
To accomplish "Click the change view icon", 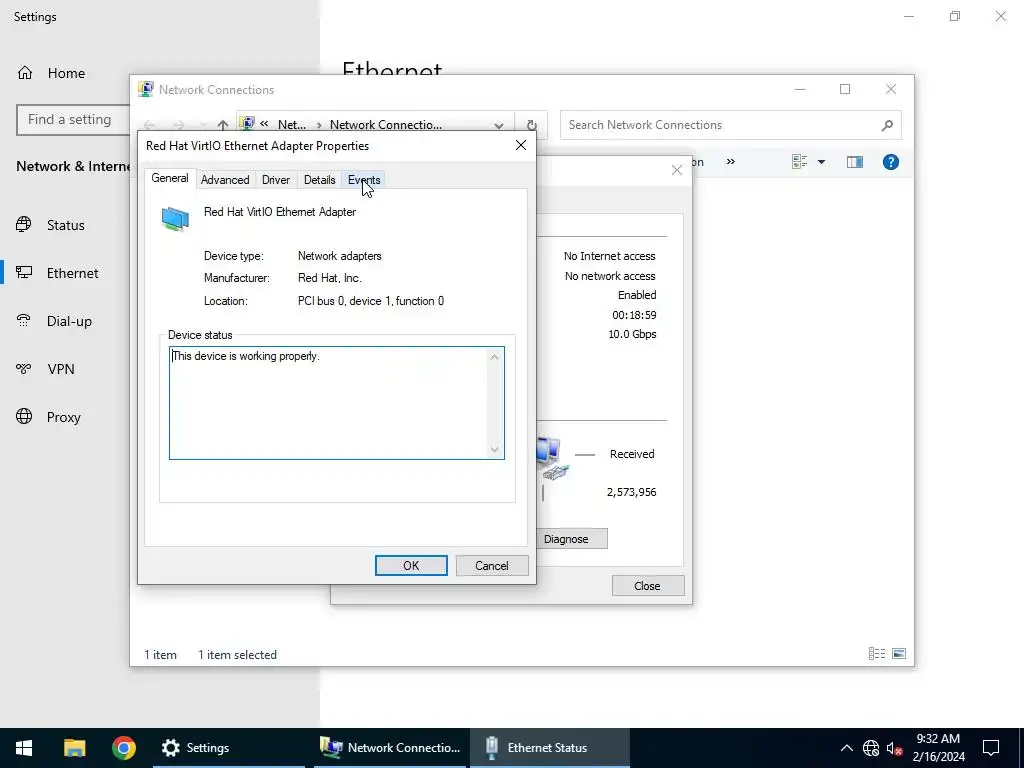I will [799, 161].
